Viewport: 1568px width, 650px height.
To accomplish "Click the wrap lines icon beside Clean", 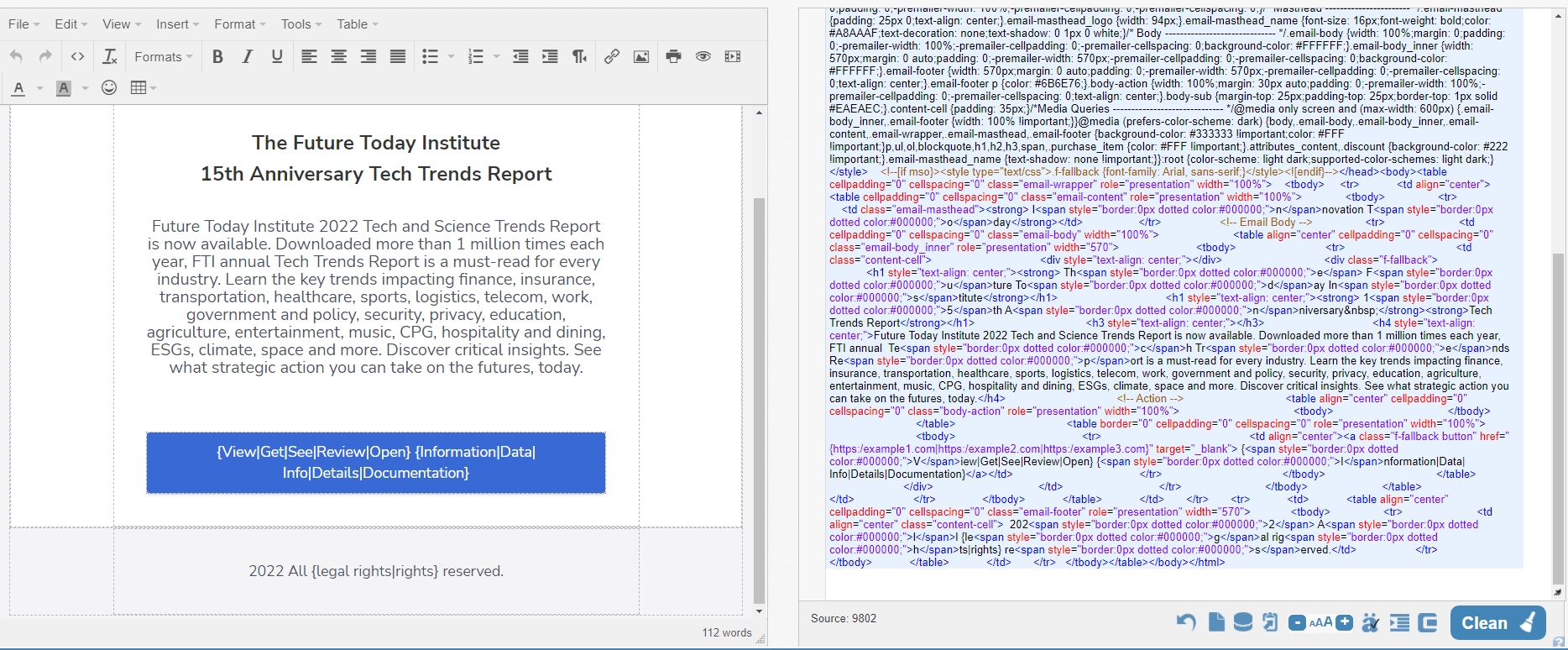I will (1427, 622).
